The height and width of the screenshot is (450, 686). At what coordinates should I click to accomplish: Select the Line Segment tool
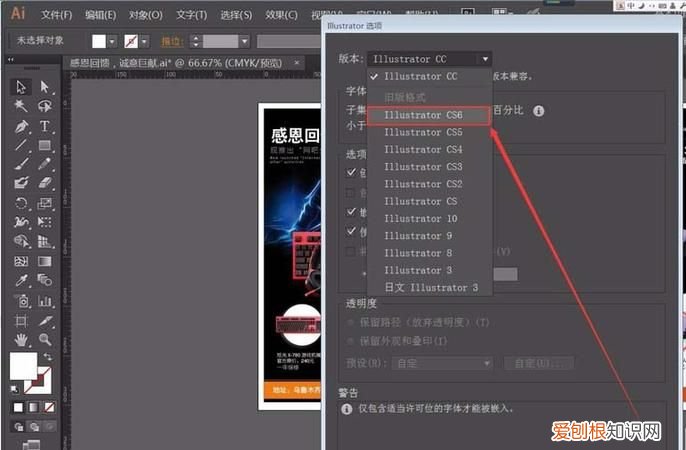(21, 145)
